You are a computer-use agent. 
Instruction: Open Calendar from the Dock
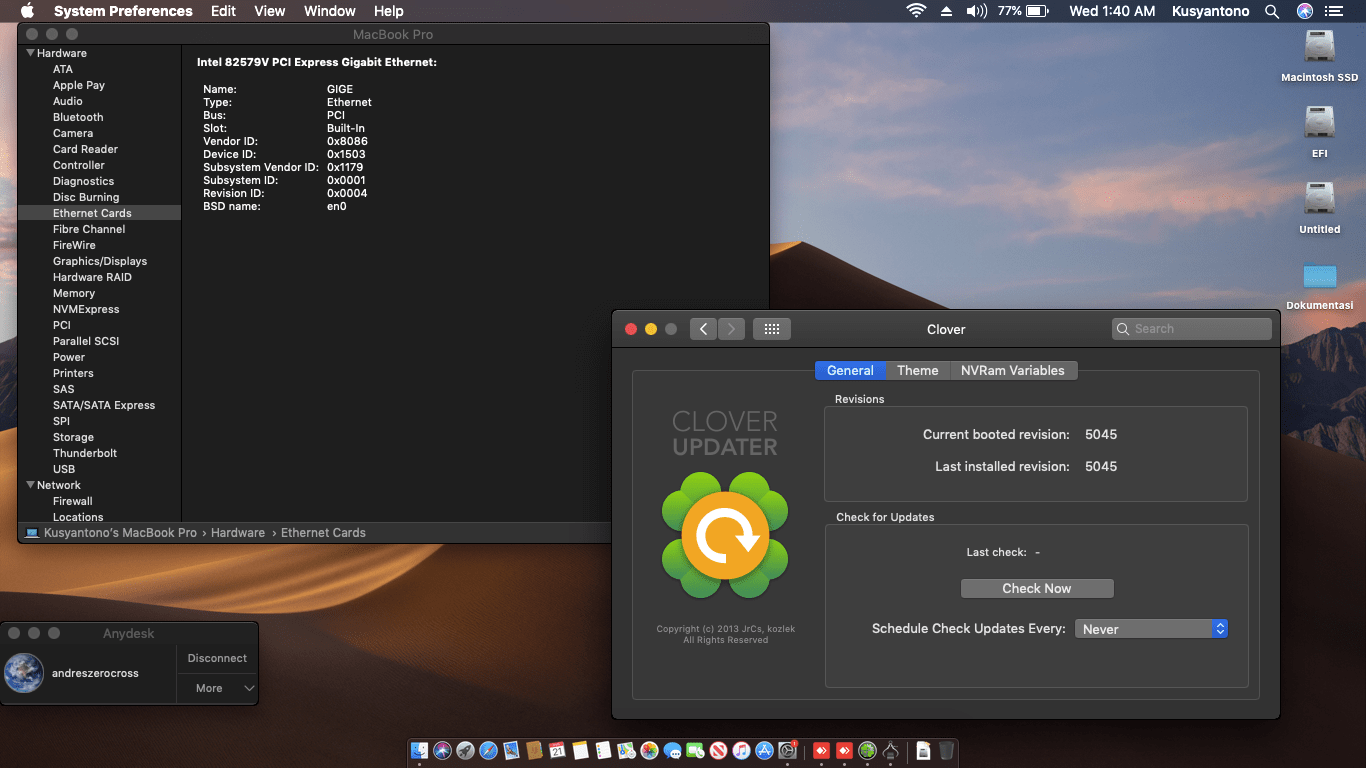point(558,750)
